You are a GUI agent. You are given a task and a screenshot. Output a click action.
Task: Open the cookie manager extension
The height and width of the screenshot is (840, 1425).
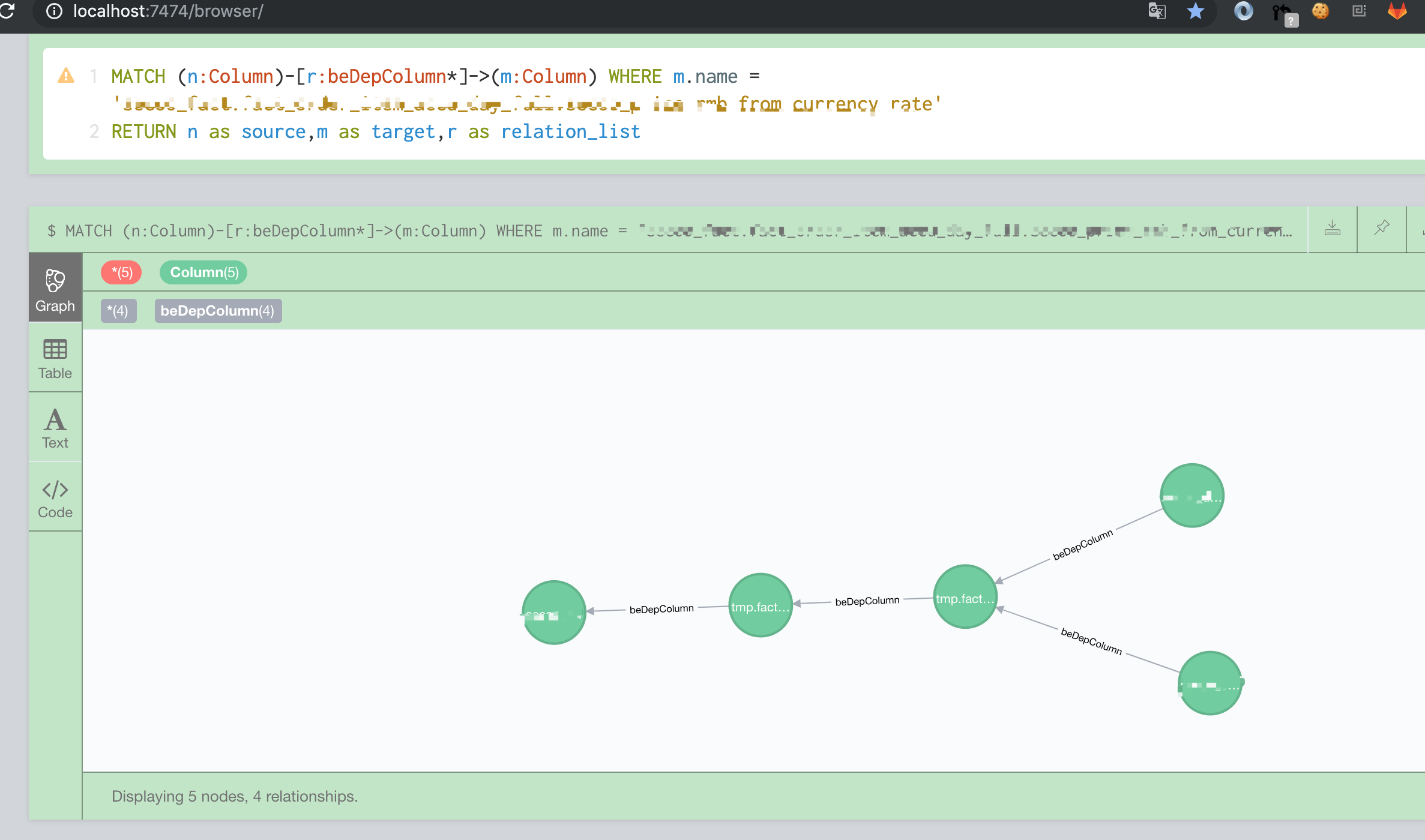[1321, 11]
